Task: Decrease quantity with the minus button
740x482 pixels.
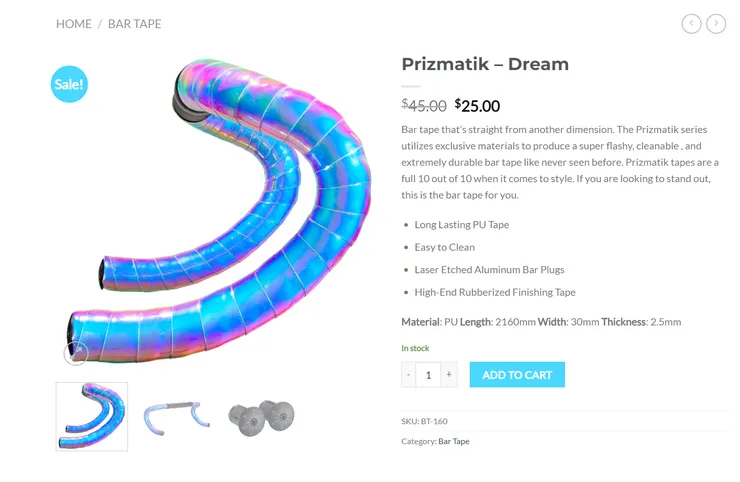Action: (x=409, y=375)
